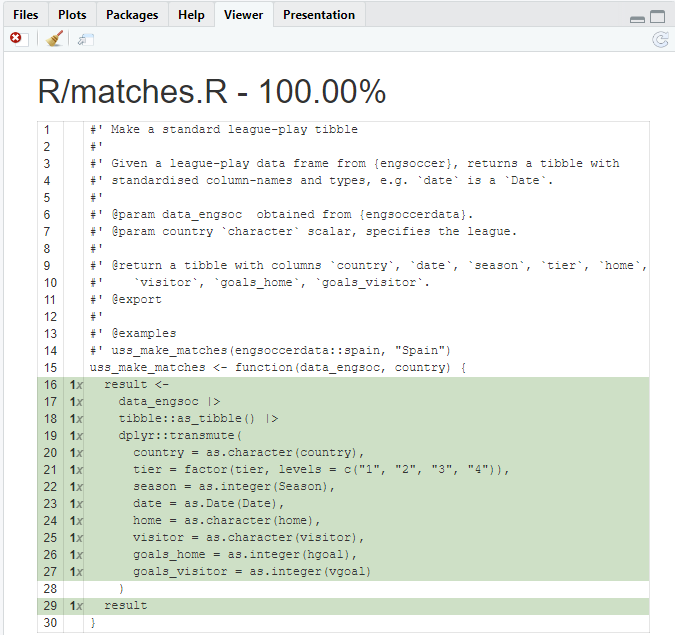Open viewer in new window icon
Image resolution: width=675 pixels, height=635 pixels.
tap(85, 39)
